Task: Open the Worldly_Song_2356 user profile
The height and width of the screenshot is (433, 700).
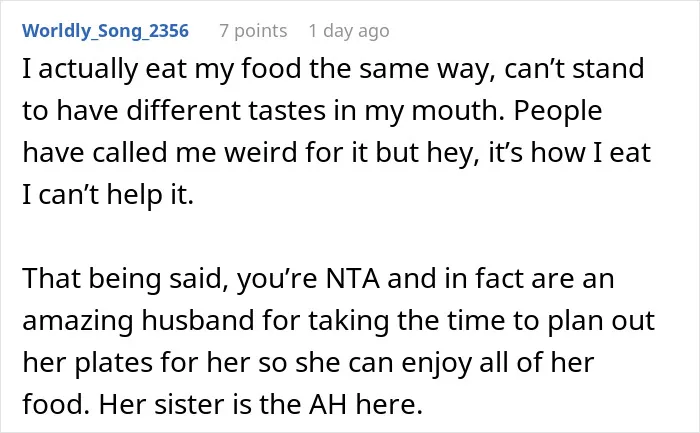Action: tap(105, 31)
